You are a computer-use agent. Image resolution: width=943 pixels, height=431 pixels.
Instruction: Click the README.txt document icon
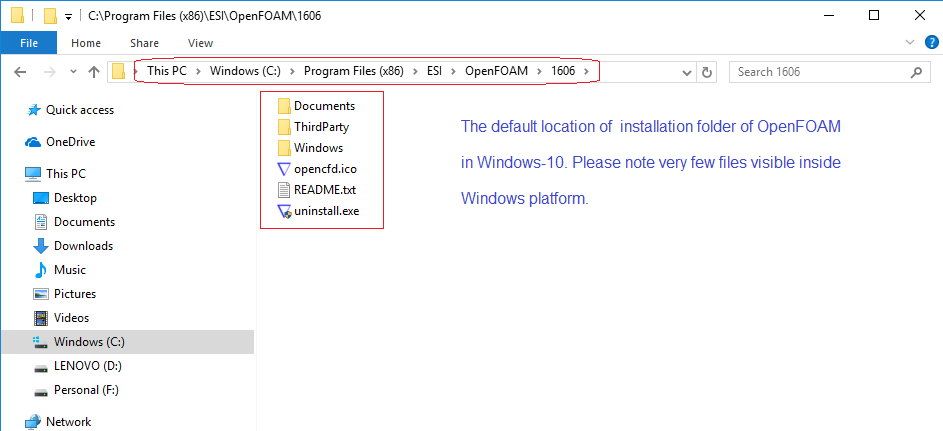tap(284, 190)
